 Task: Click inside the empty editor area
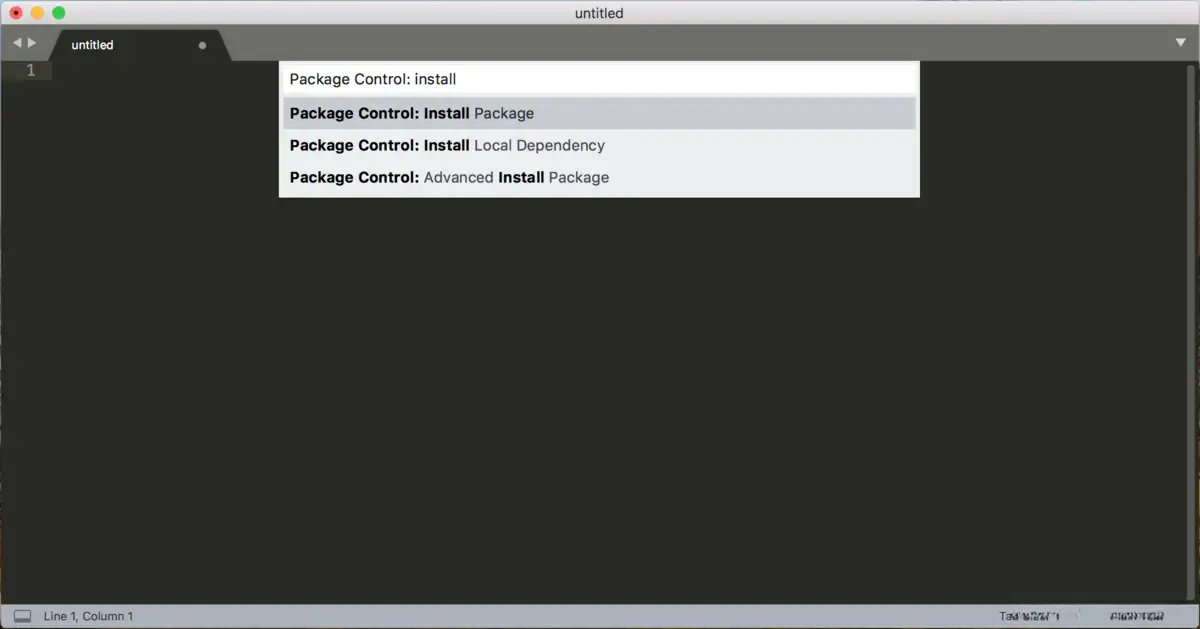[x=600, y=400]
